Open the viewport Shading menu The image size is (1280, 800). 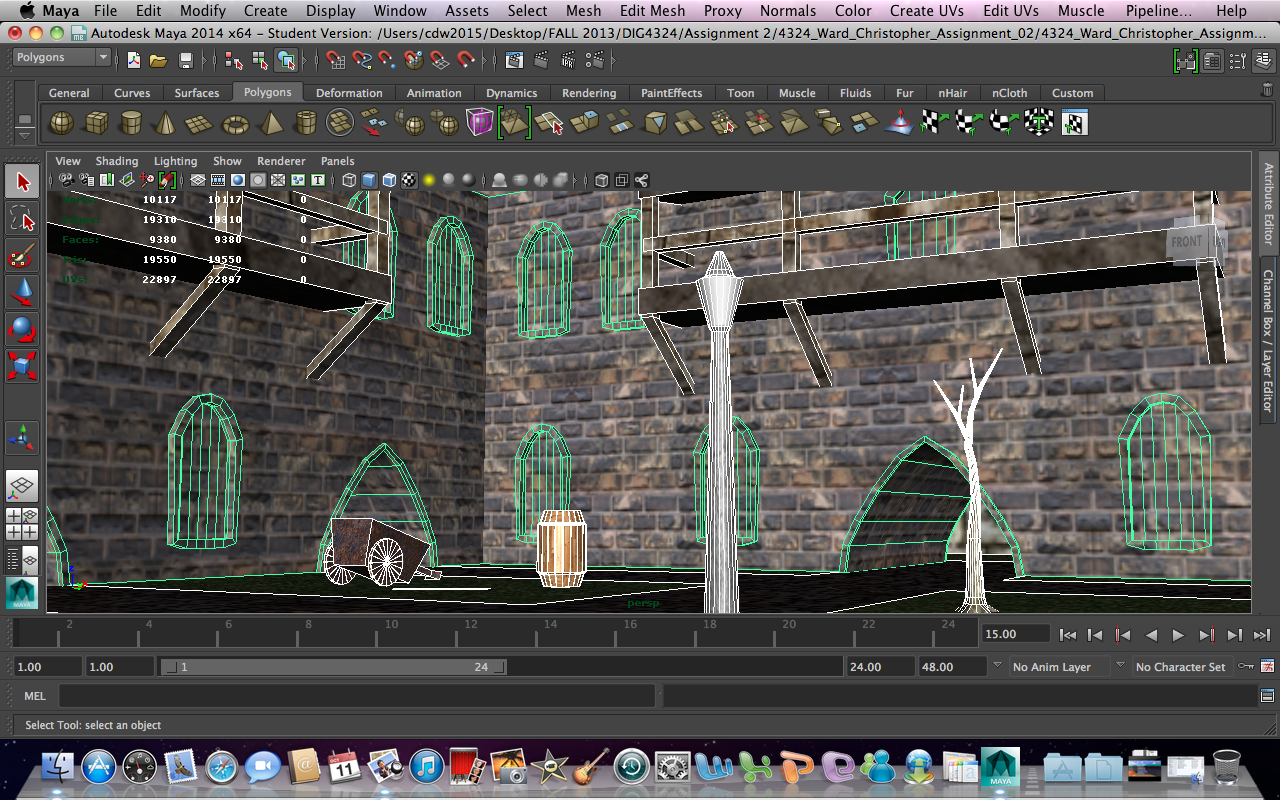pyautogui.click(x=117, y=161)
